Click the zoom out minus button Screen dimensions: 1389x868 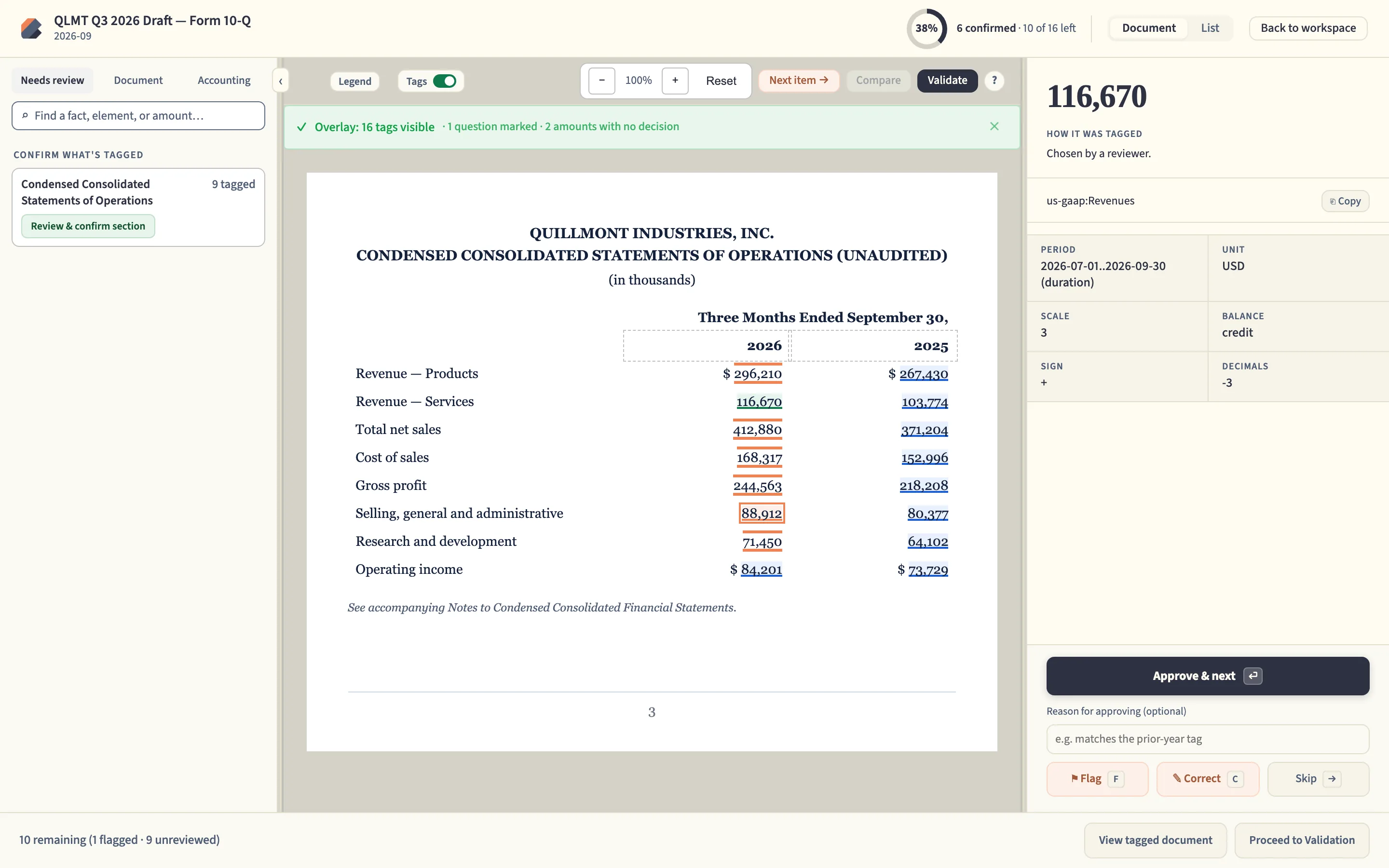point(601,81)
